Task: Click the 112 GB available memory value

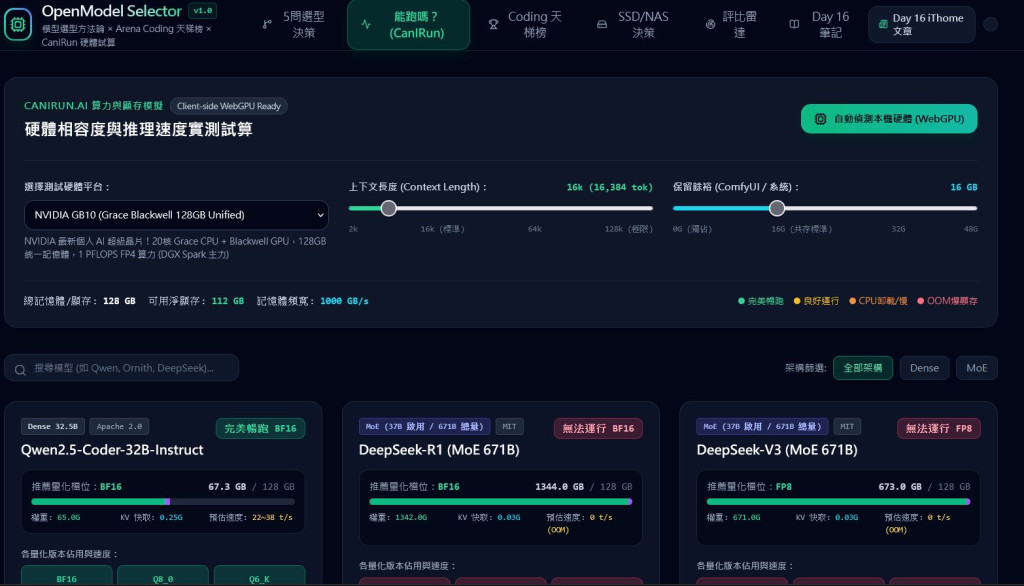Action: (x=227, y=301)
